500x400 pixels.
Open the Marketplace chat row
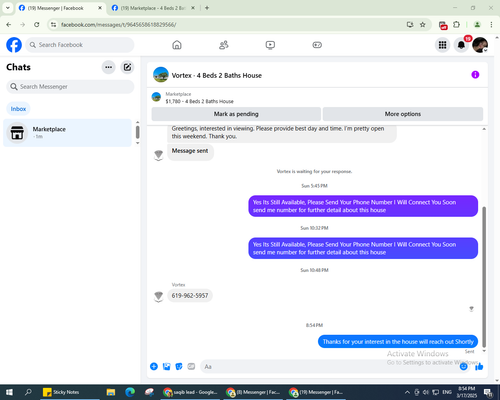click(67, 133)
